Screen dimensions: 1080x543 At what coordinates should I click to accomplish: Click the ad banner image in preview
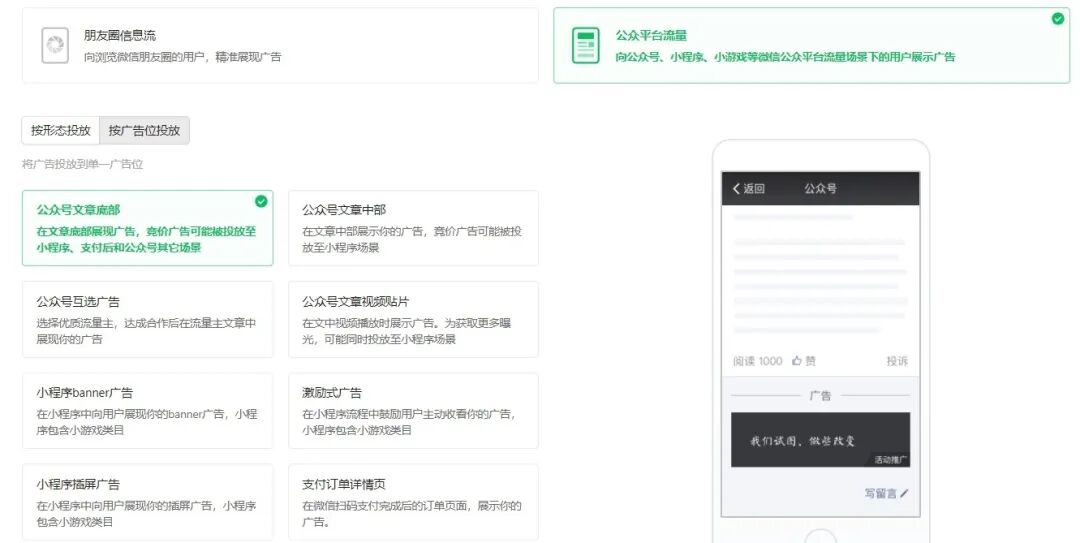(x=820, y=440)
